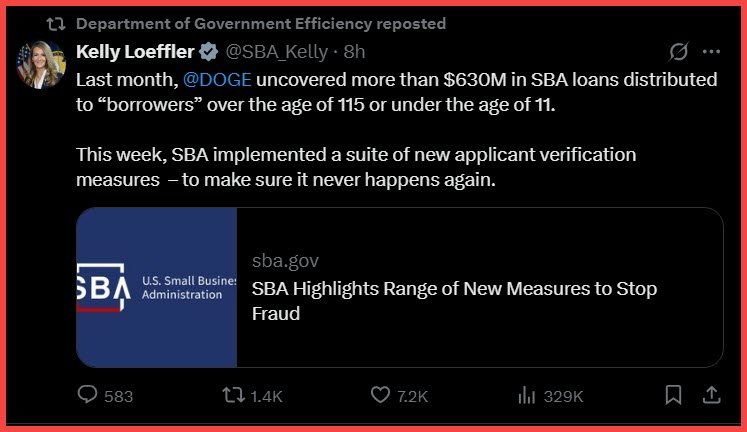Click 'Department of Government Efficiency reposted' label
Viewport: 747px width, 432px height.
point(260,23)
